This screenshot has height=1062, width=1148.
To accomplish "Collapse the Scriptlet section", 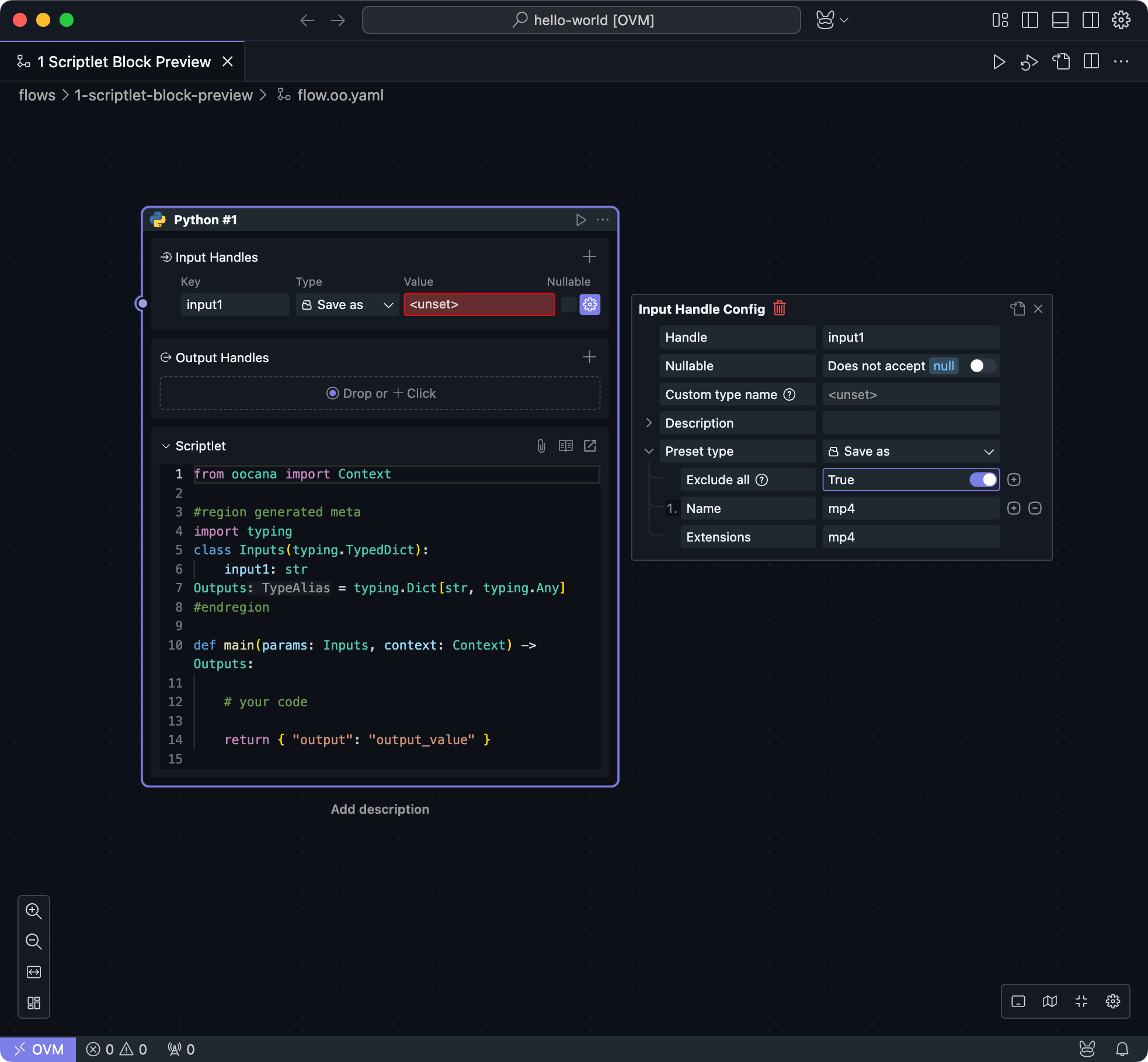I will point(166,446).
